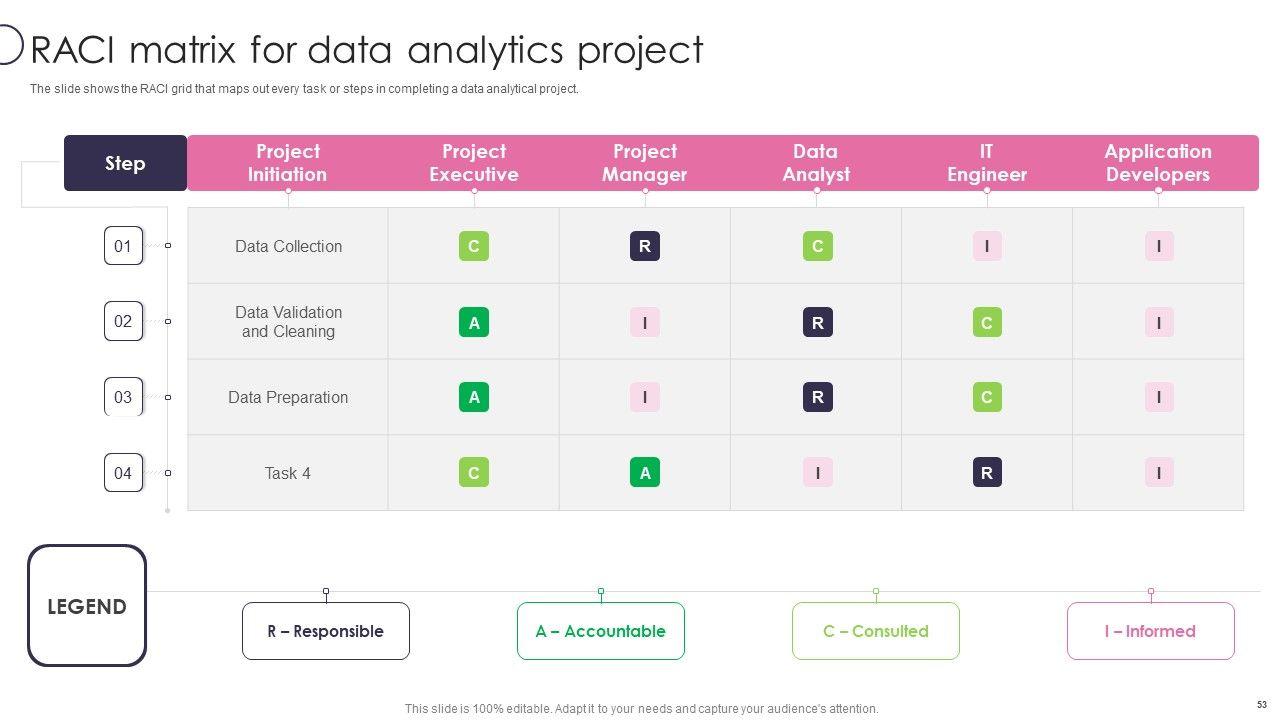Select the A badge in the Data Validation row

pyautogui.click(x=474, y=322)
